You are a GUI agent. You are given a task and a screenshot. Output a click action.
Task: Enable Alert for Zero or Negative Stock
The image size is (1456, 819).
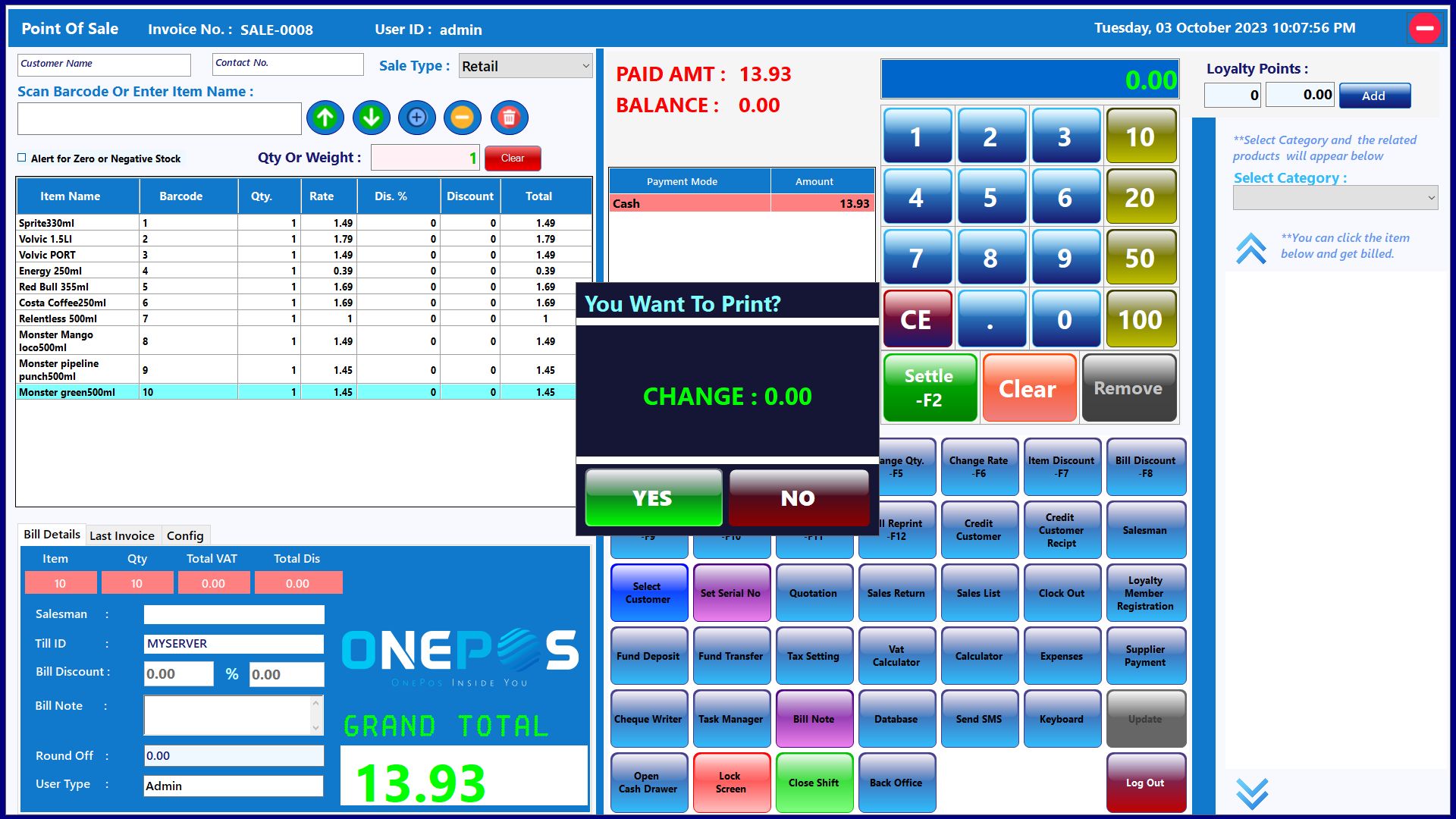[x=22, y=158]
